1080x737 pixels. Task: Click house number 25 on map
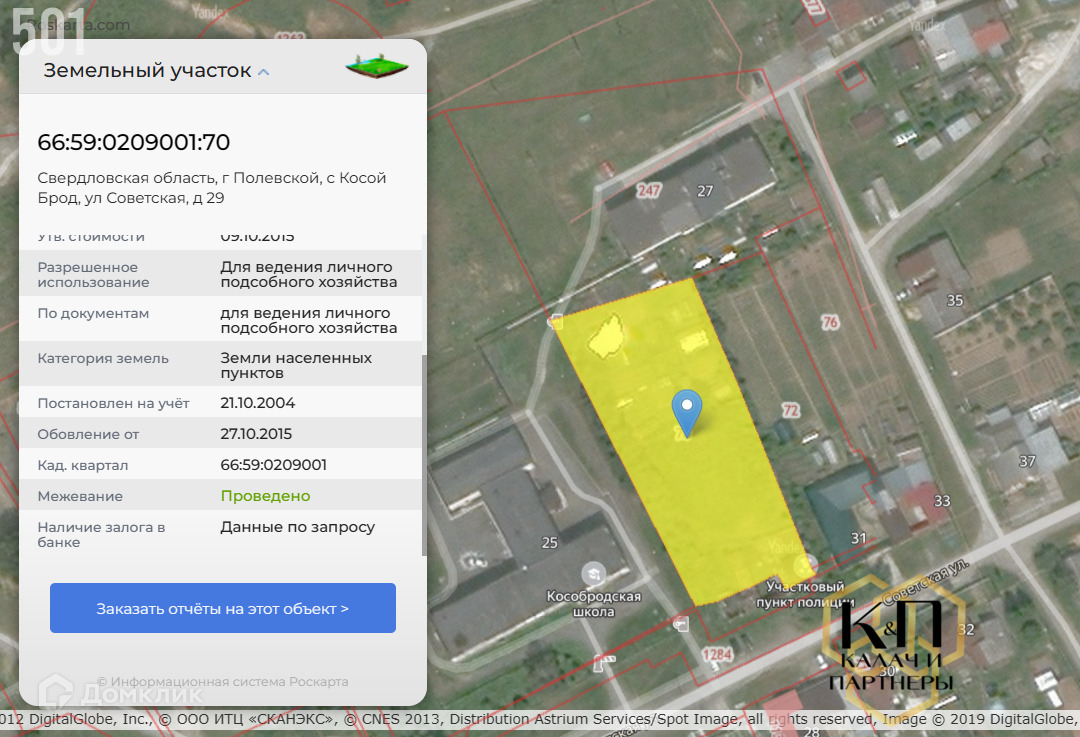(550, 543)
